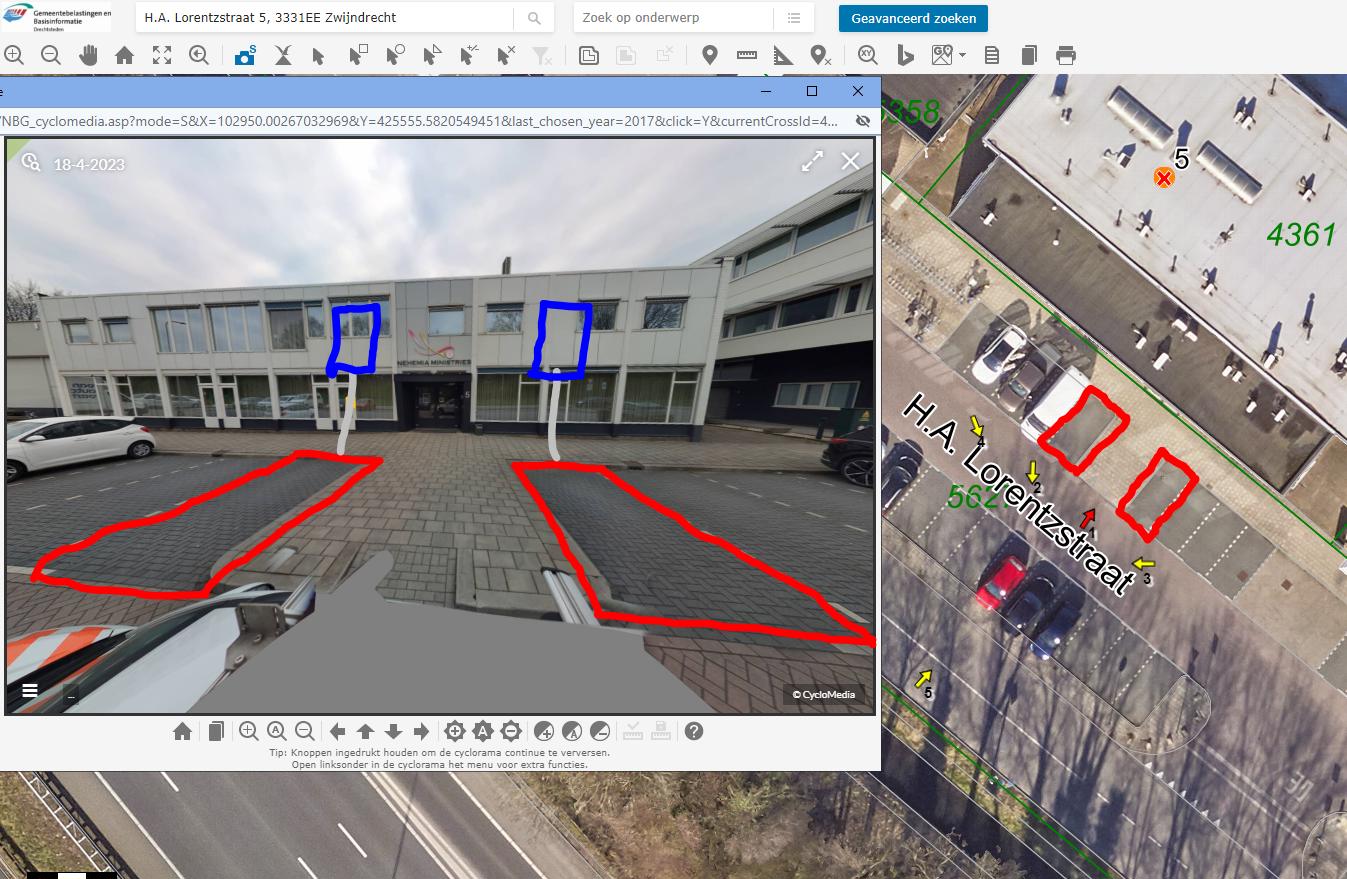The width and height of the screenshot is (1347, 879).
Task: Open cyclorama help question mark
Action: coord(694,731)
